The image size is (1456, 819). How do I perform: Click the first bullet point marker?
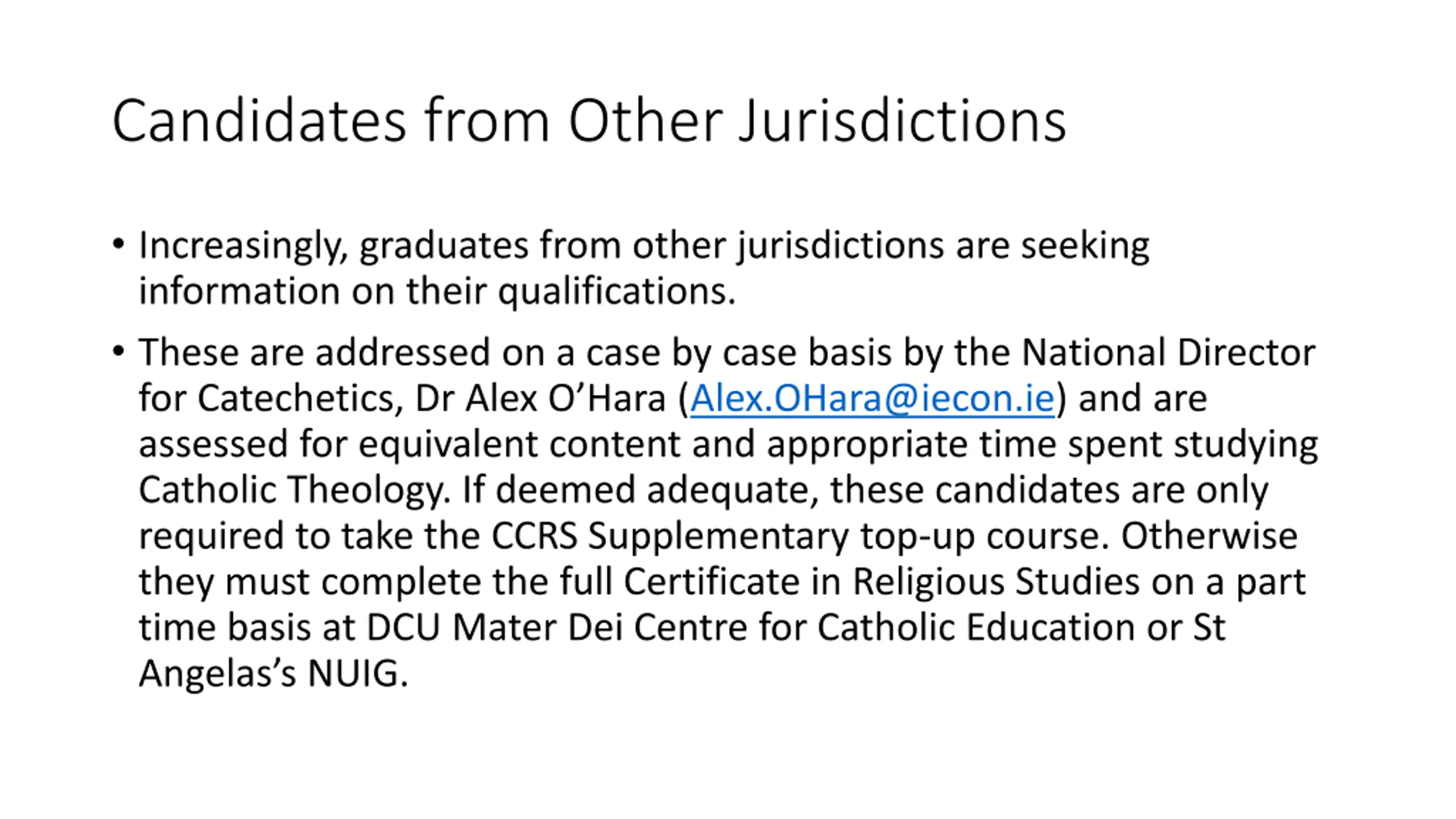pyautogui.click(x=118, y=244)
